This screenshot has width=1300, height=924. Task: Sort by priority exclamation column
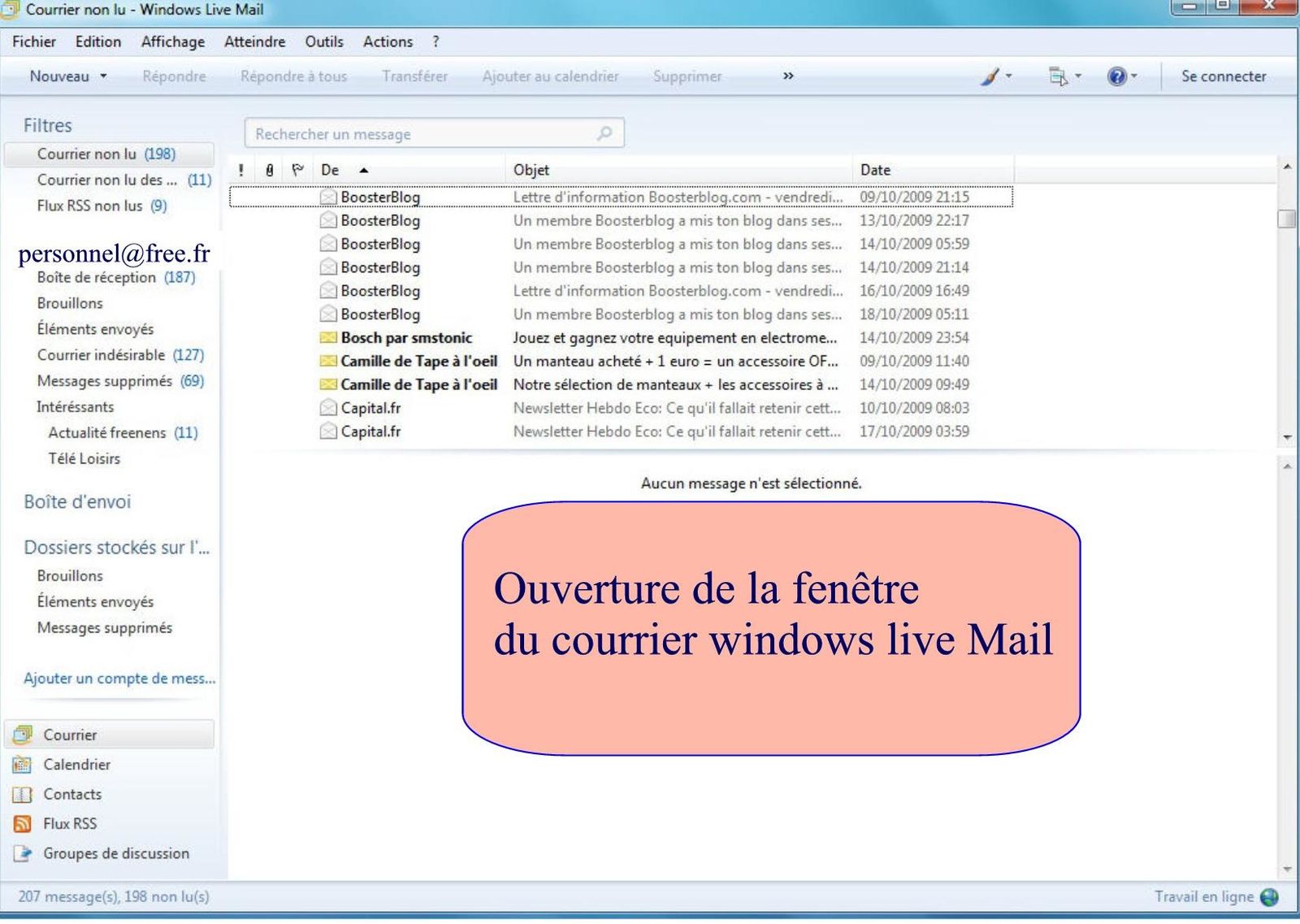[x=241, y=170]
